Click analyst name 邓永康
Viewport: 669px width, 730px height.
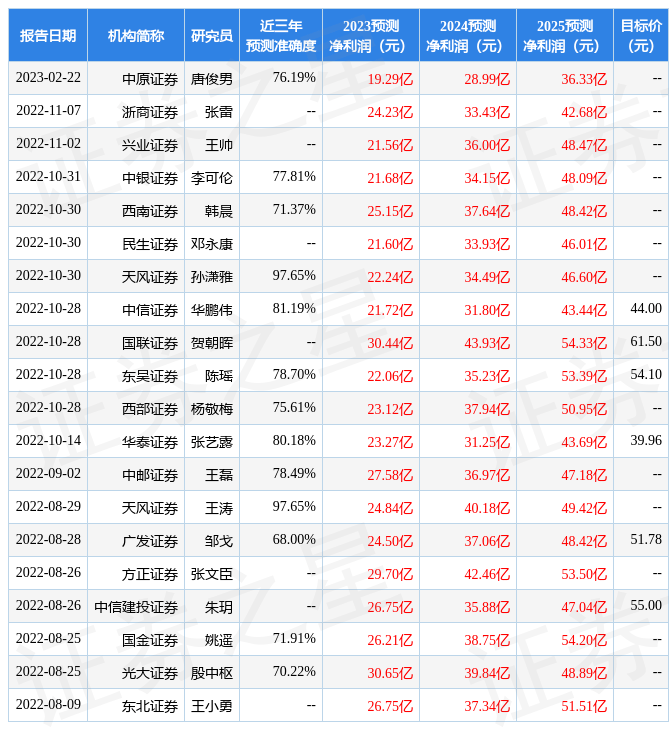(x=211, y=244)
